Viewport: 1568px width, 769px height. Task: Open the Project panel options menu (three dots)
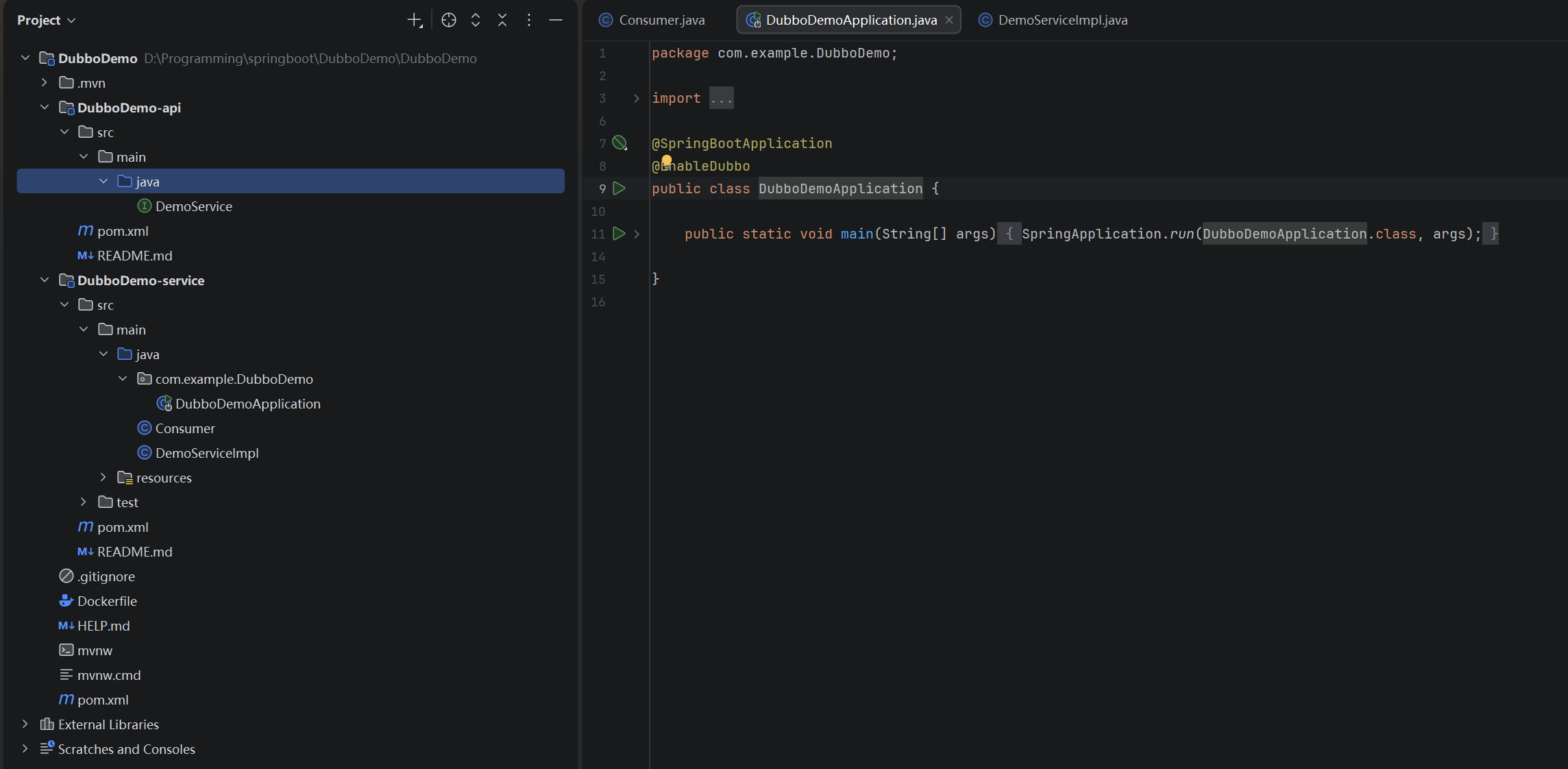pyautogui.click(x=529, y=21)
